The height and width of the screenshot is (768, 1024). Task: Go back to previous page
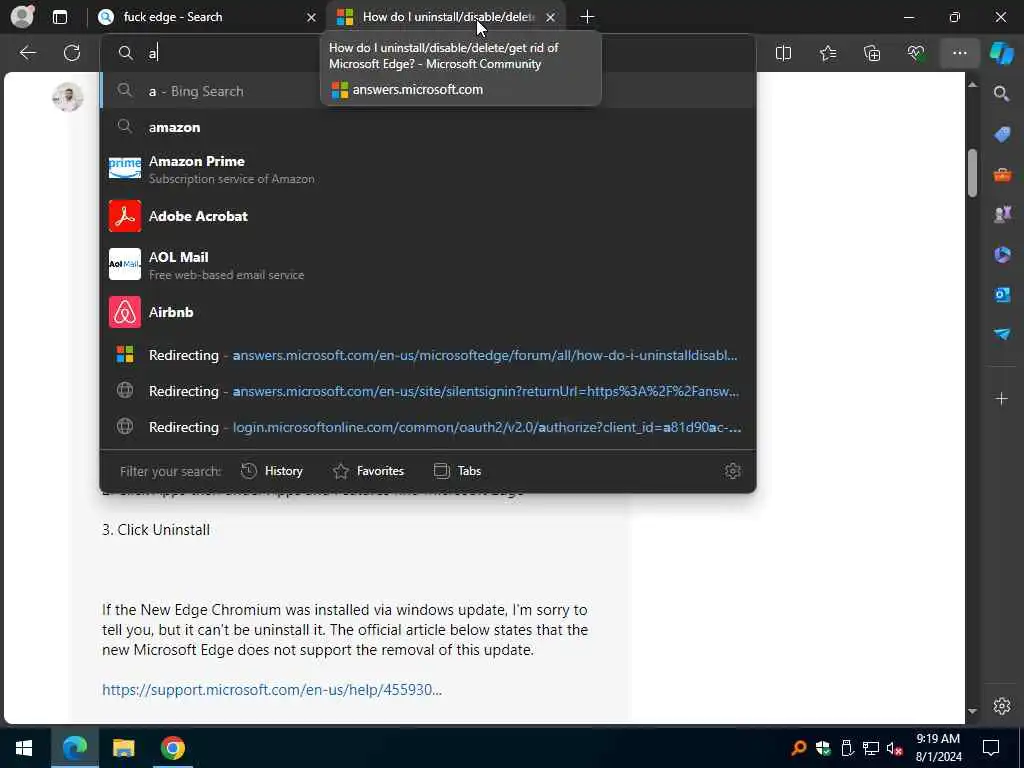27,53
